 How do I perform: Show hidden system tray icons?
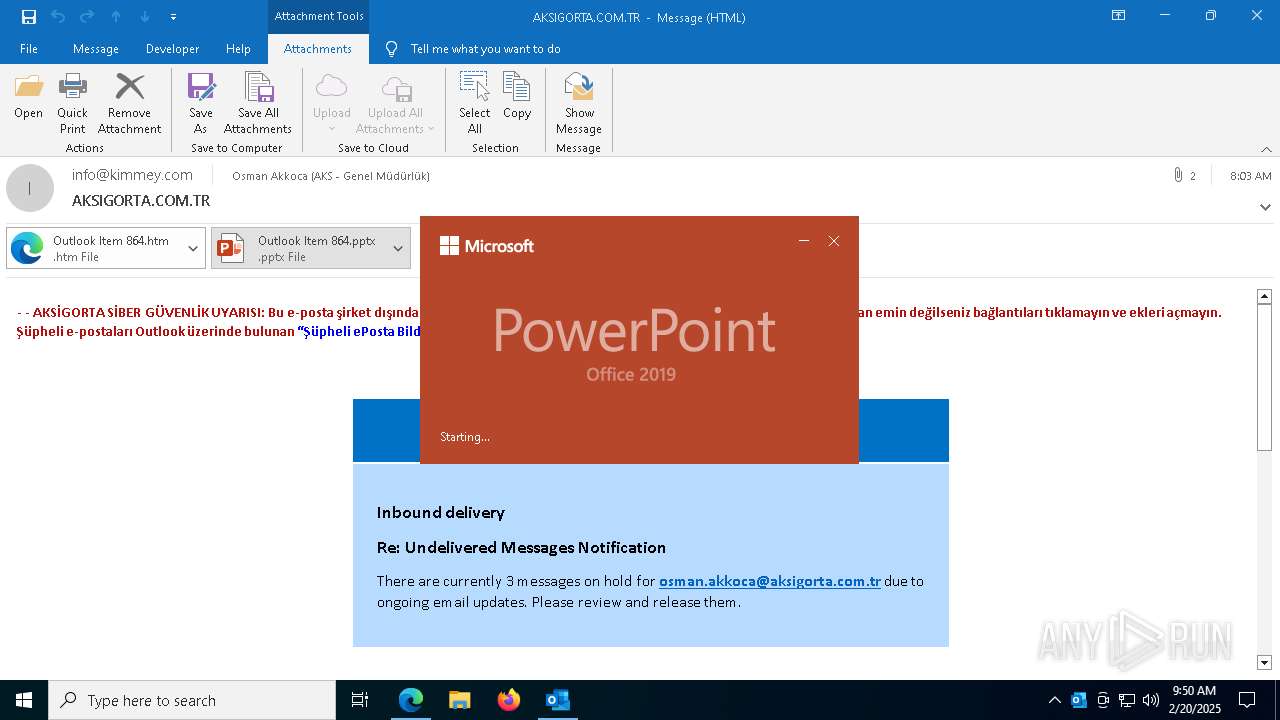1055,700
